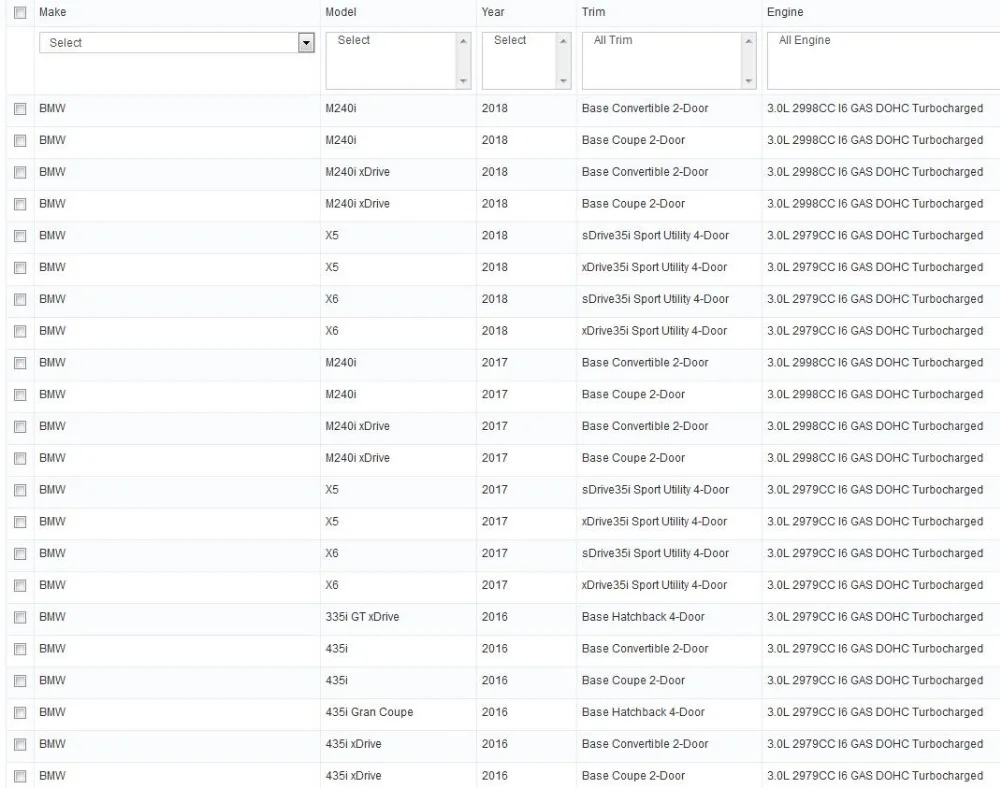Check the 2018 M240i Base Coupe row
The image size is (1000, 788).
[x=20, y=141]
